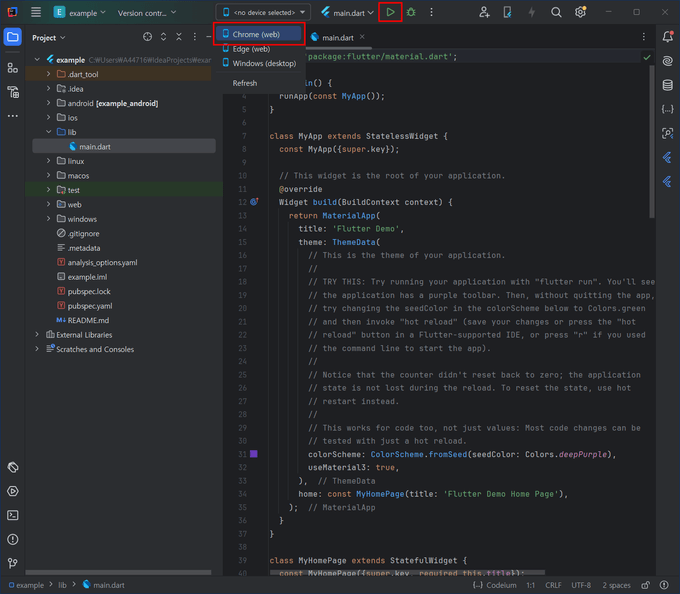Click the Search Everywhere magnifier icon
The width and height of the screenshot is (680, 594).
click(556, 13)
